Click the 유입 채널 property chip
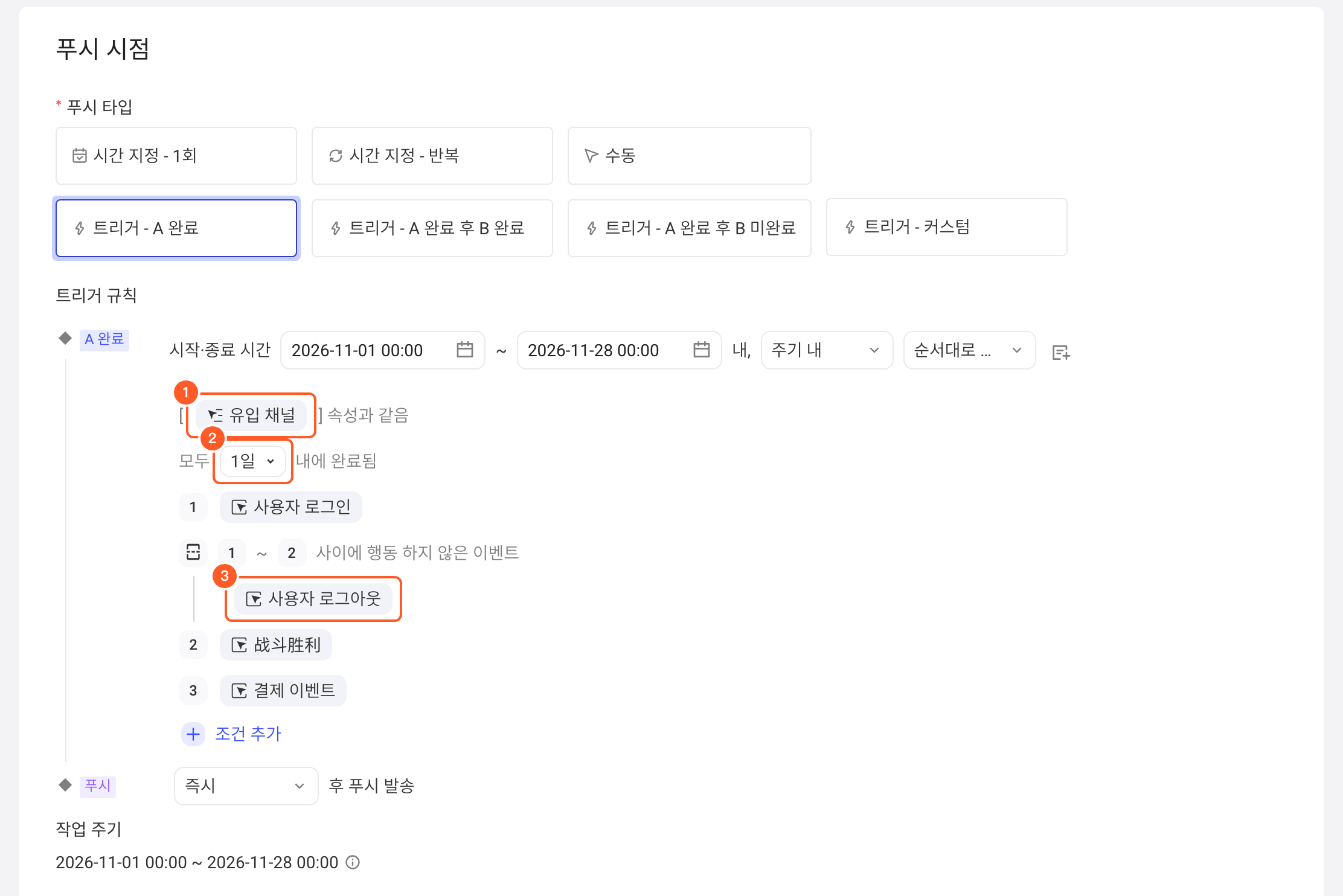The height and width of the screenshot is (896, 1343). click(251, 415)
